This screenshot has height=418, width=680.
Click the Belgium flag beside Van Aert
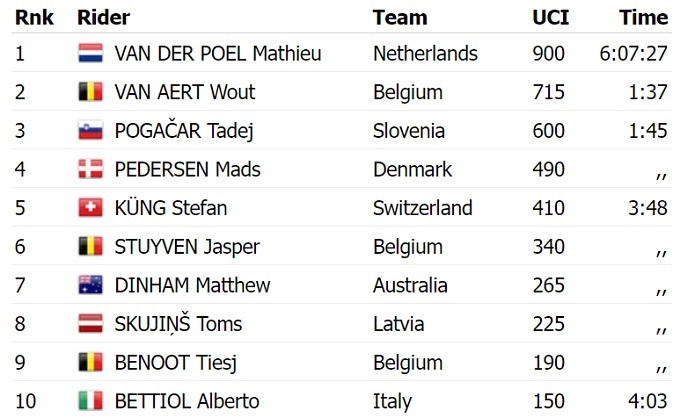click(x=90, y=93)
